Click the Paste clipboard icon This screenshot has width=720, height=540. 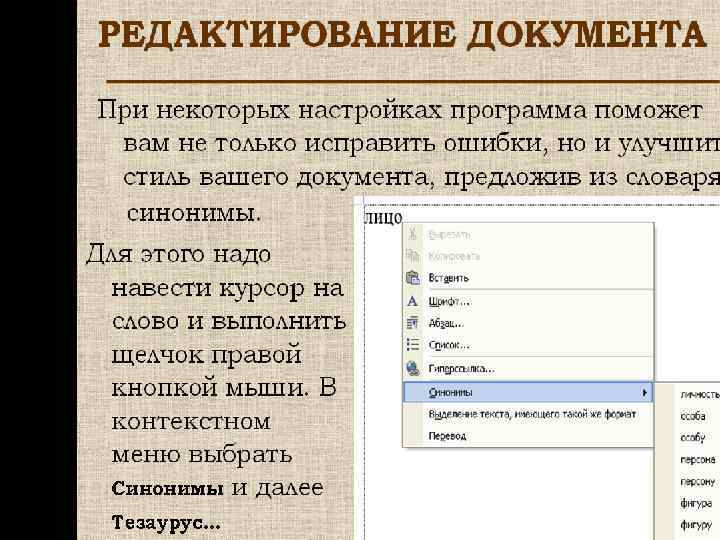413,278
